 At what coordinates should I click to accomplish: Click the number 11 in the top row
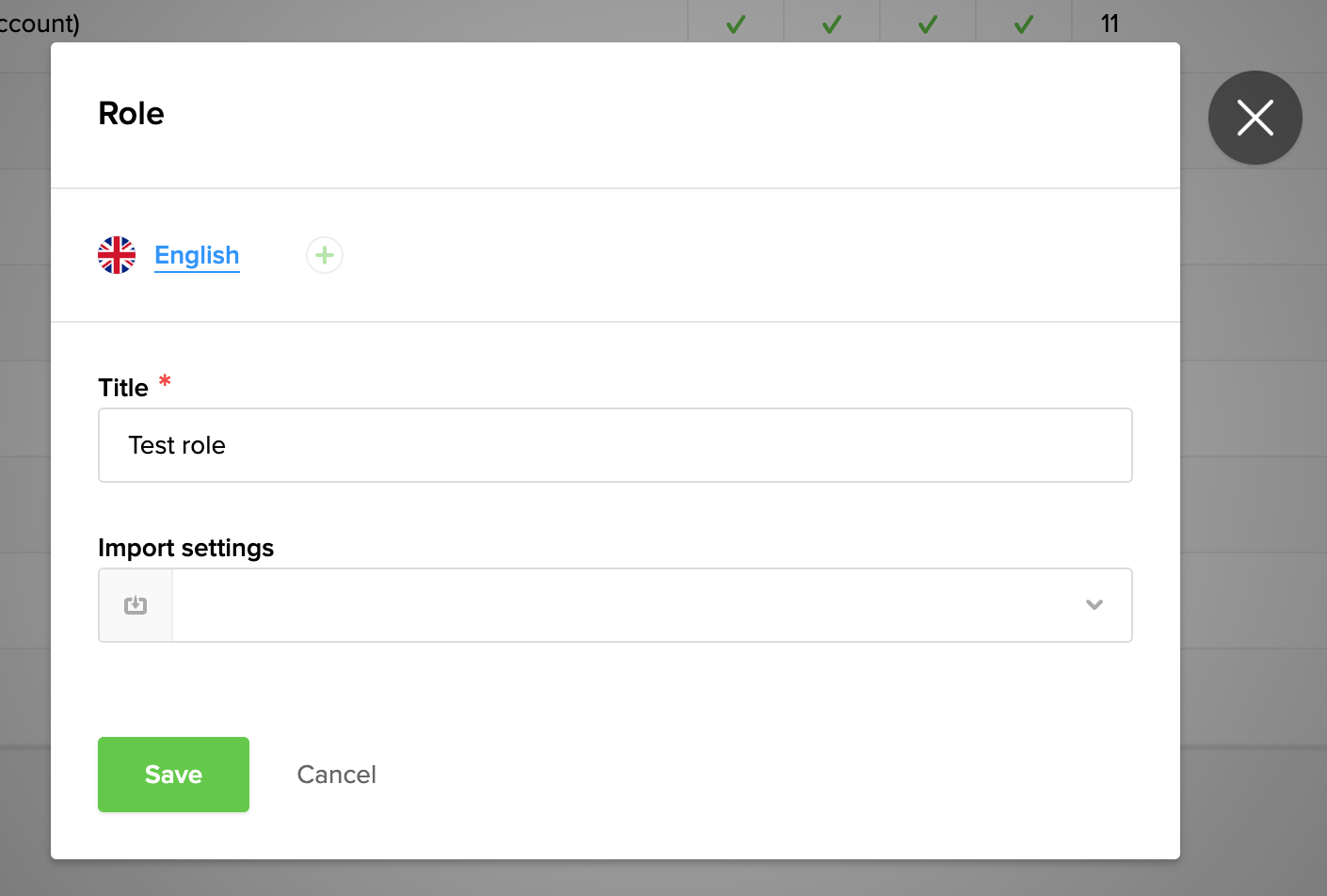(x=1110, y=24)
